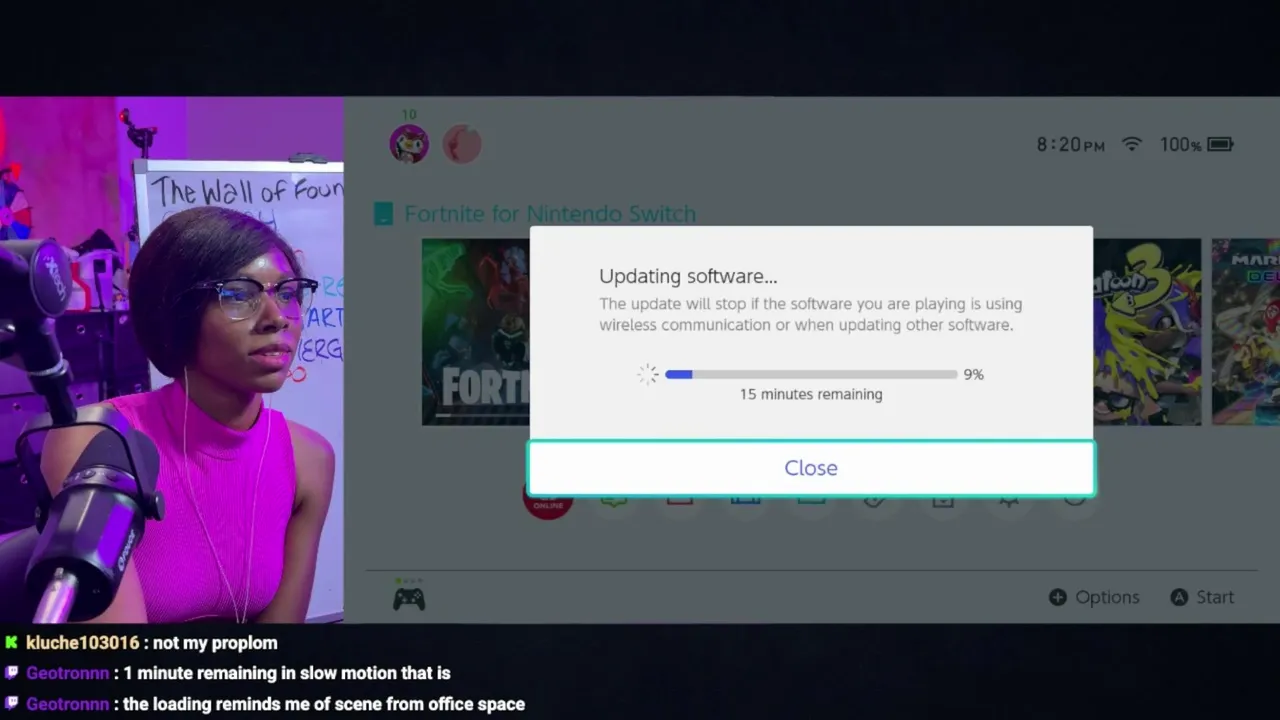Viewport: 1280px width, 720px height.
Task: Click kluche103016 username in chat
Action: (x=83, y=643)
